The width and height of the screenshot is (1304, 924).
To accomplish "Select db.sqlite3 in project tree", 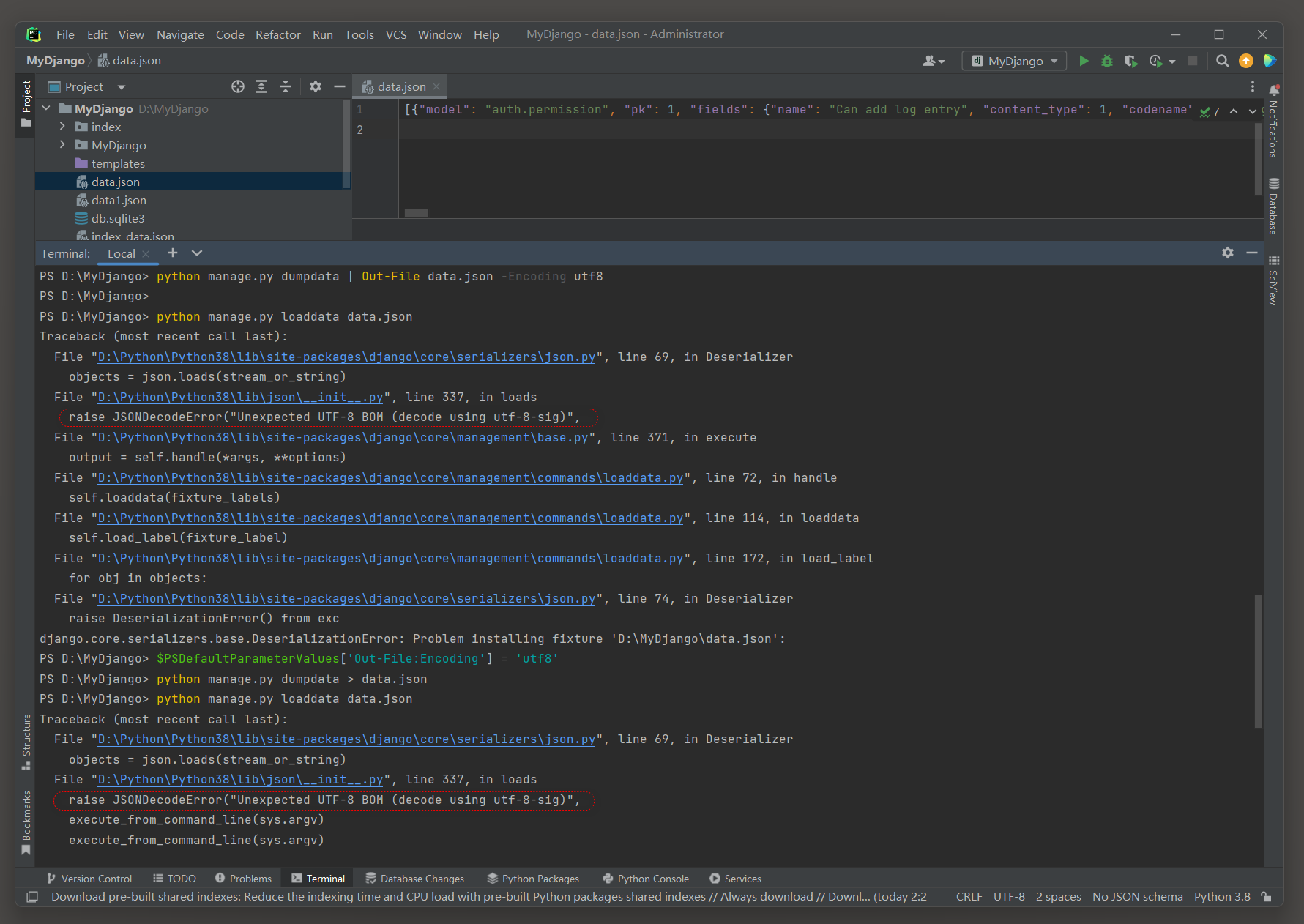I will (x=118, y=218).
